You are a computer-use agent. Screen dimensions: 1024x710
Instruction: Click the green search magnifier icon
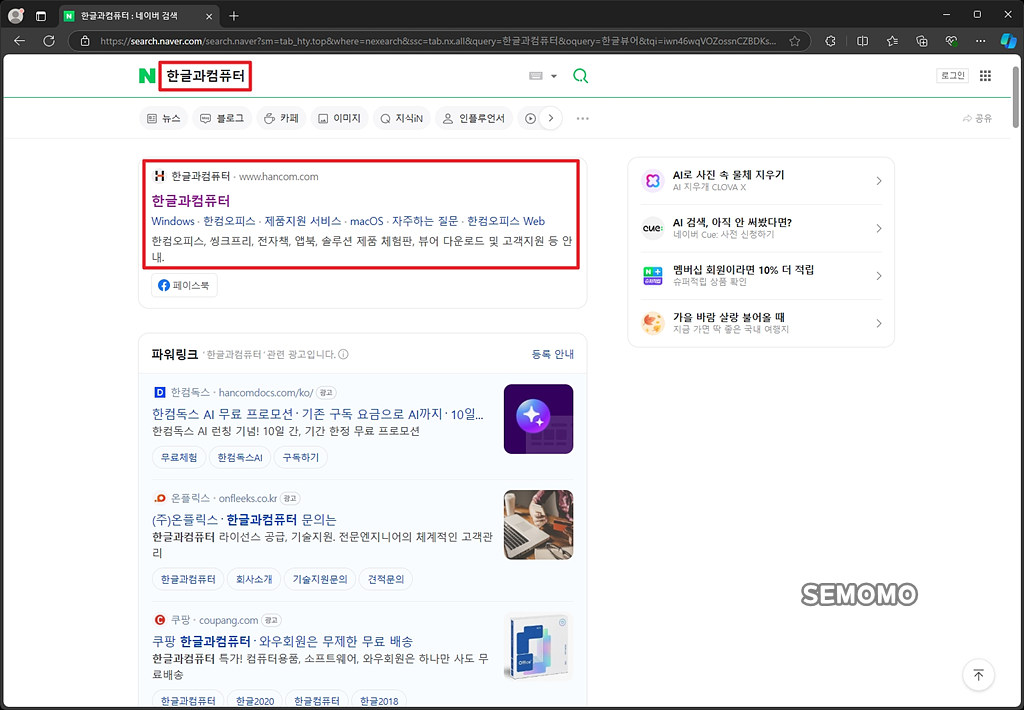coord(580,76)
